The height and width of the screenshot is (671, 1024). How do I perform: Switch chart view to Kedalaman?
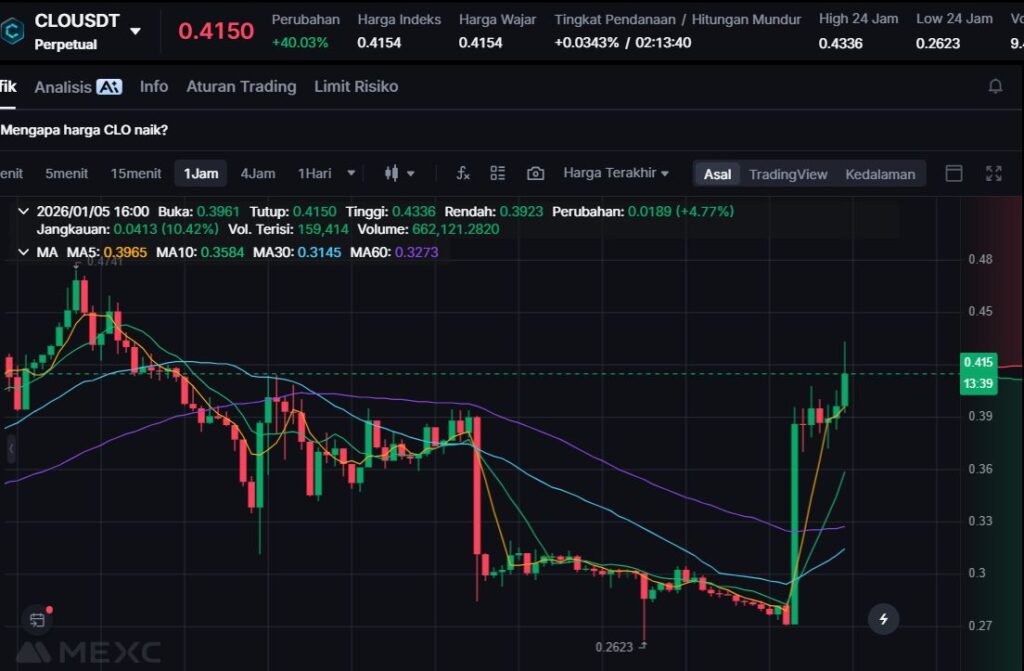(880, 174)
